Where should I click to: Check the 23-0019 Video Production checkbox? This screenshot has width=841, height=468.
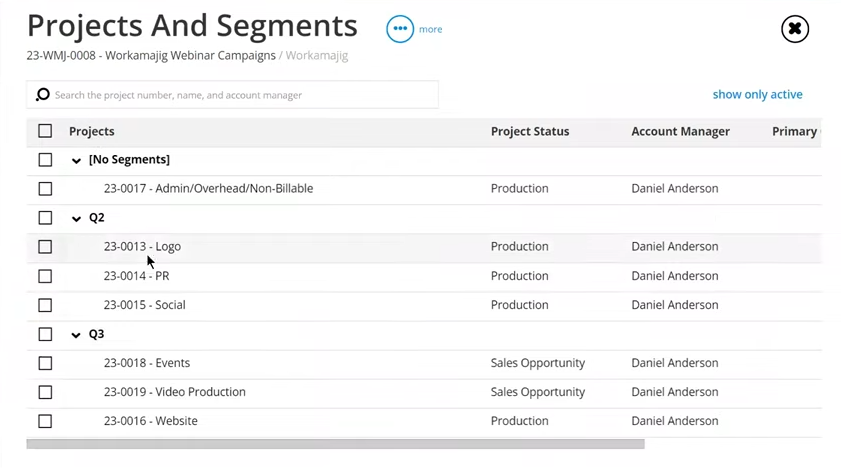[45, 392]
